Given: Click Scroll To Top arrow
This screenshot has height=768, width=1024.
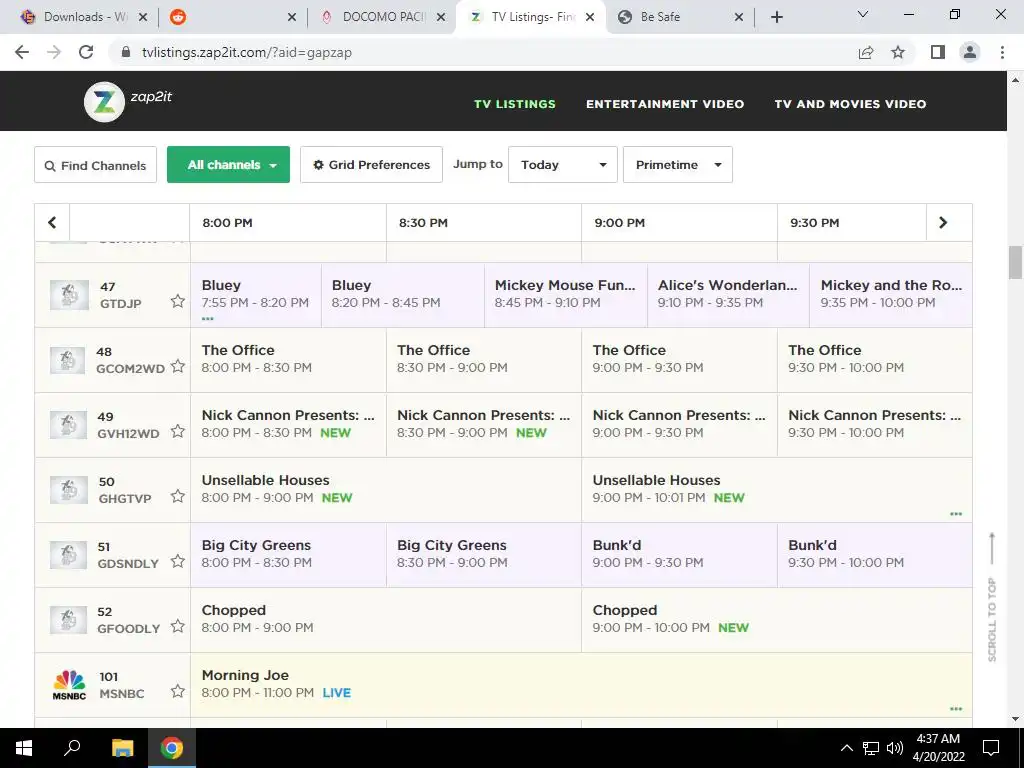Looking at the screenshot, I should [992, 549].
